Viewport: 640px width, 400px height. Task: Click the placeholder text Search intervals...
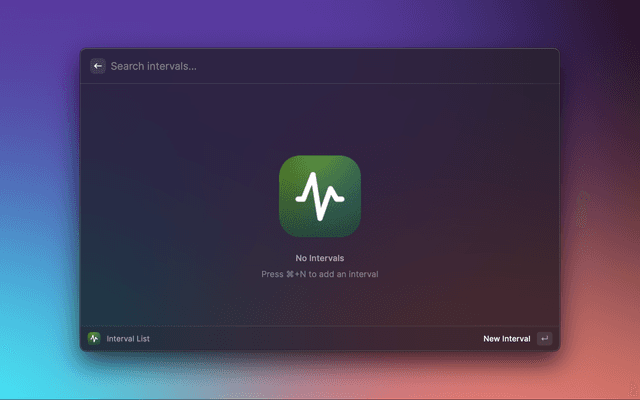pyautogui.click(x=153, y=66)
